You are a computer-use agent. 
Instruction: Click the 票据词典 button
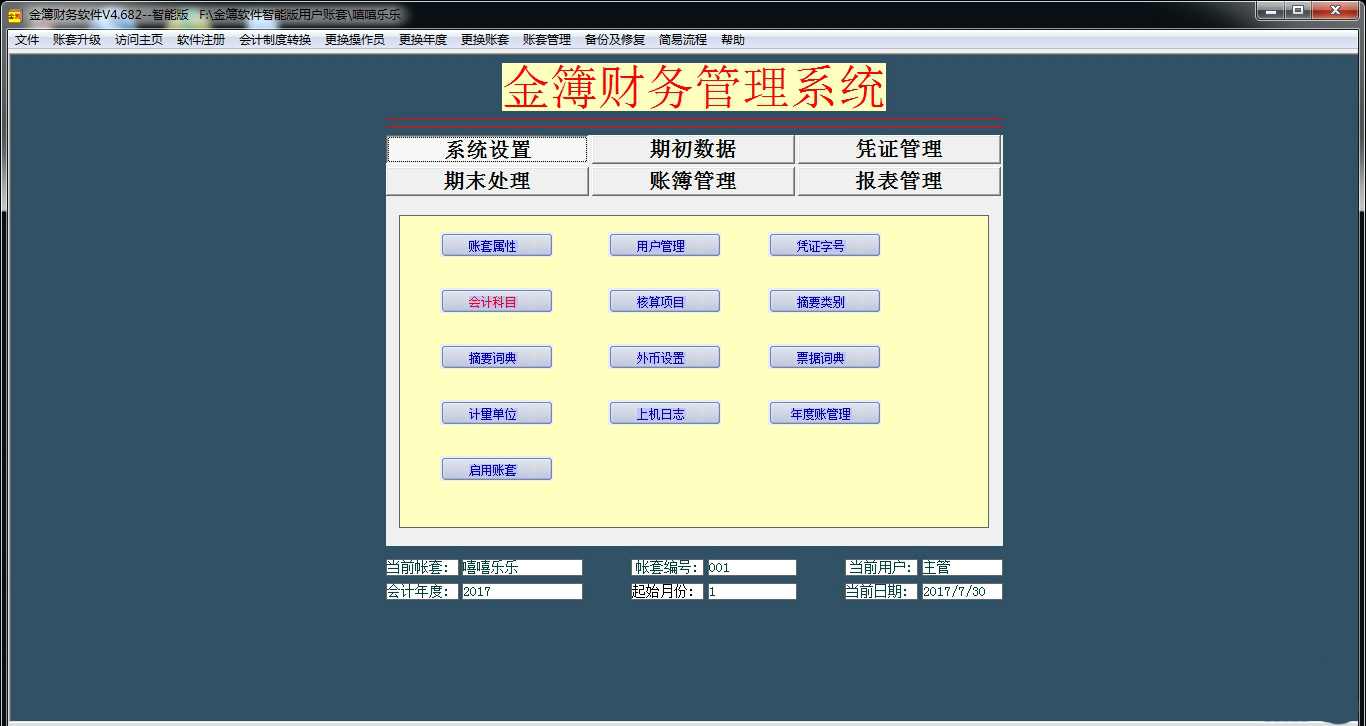click(825, 357)
